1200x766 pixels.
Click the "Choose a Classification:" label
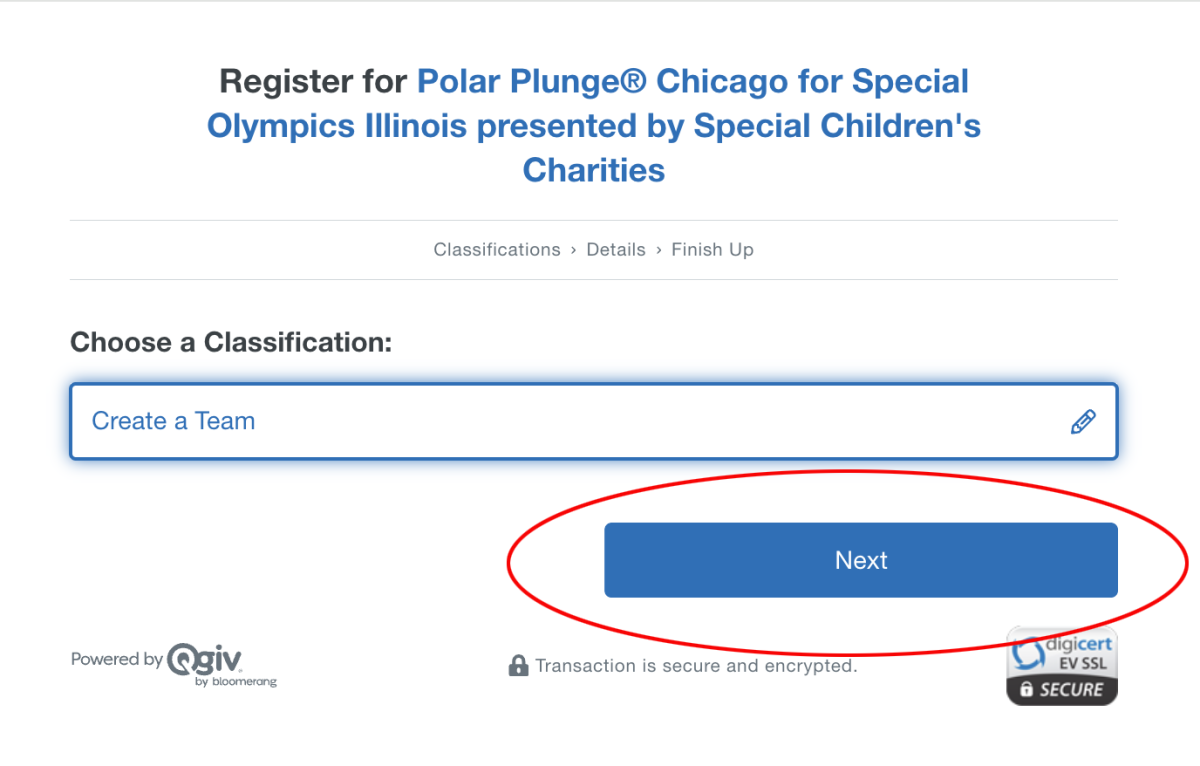click(231, 343)
